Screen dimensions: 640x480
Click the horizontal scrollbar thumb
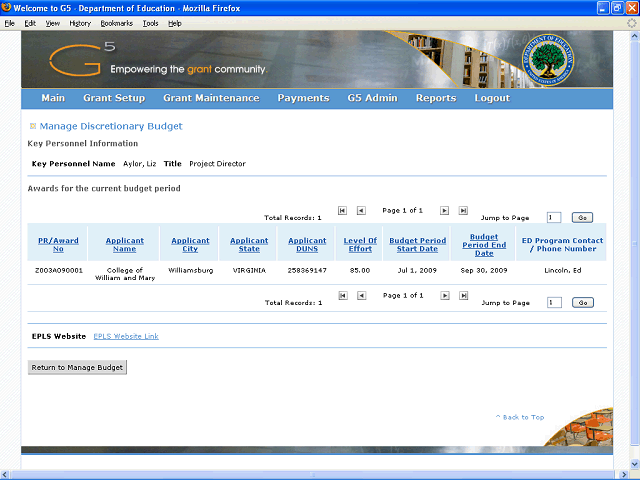pos(313,475)
